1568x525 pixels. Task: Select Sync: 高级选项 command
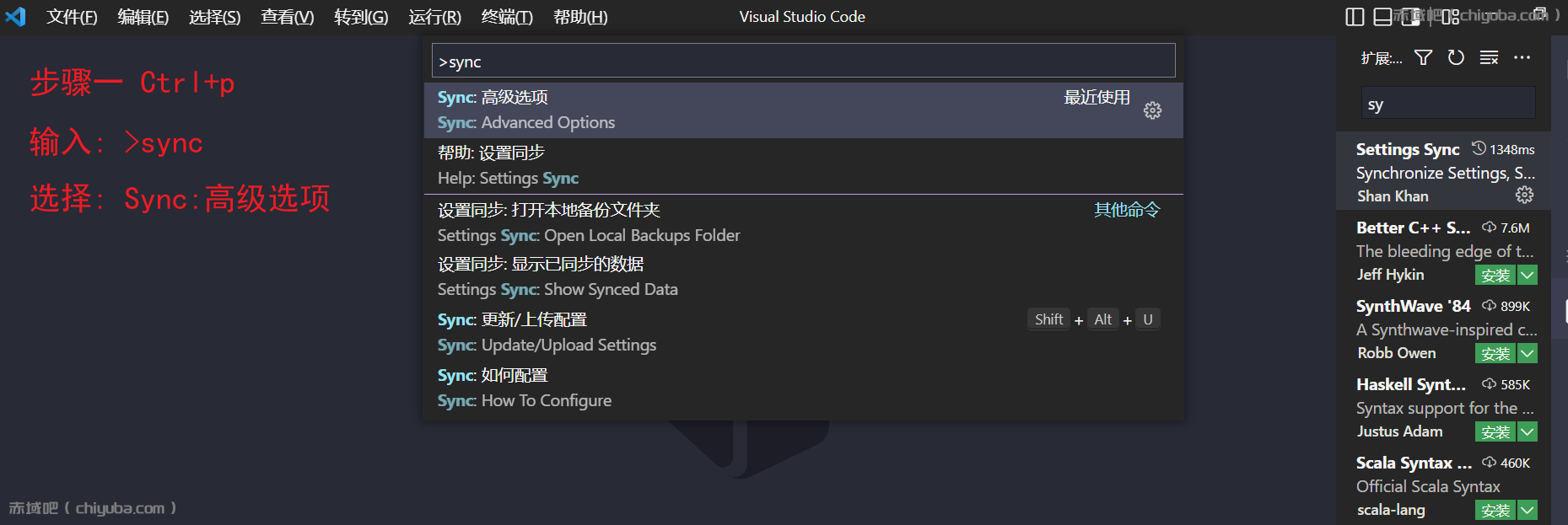(x=803, y=110)
